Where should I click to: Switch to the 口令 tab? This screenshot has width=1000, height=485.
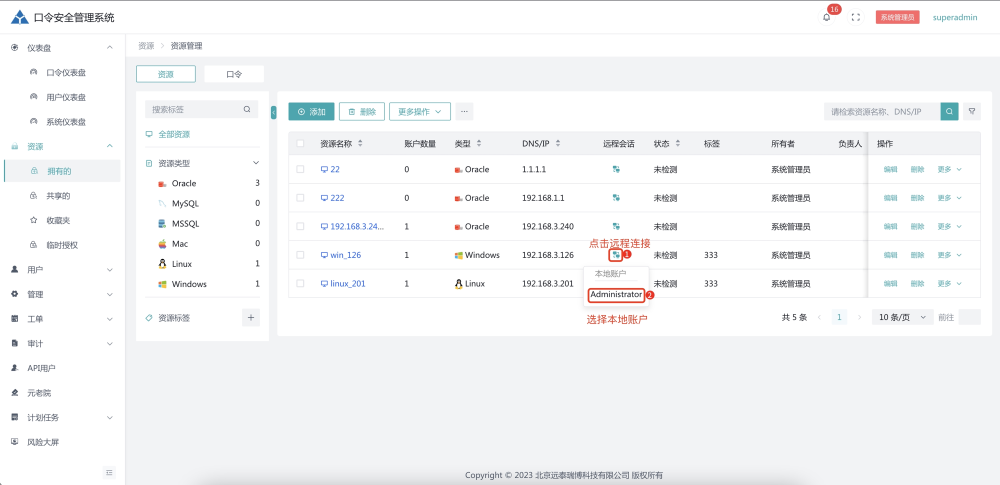pos(234,74)
